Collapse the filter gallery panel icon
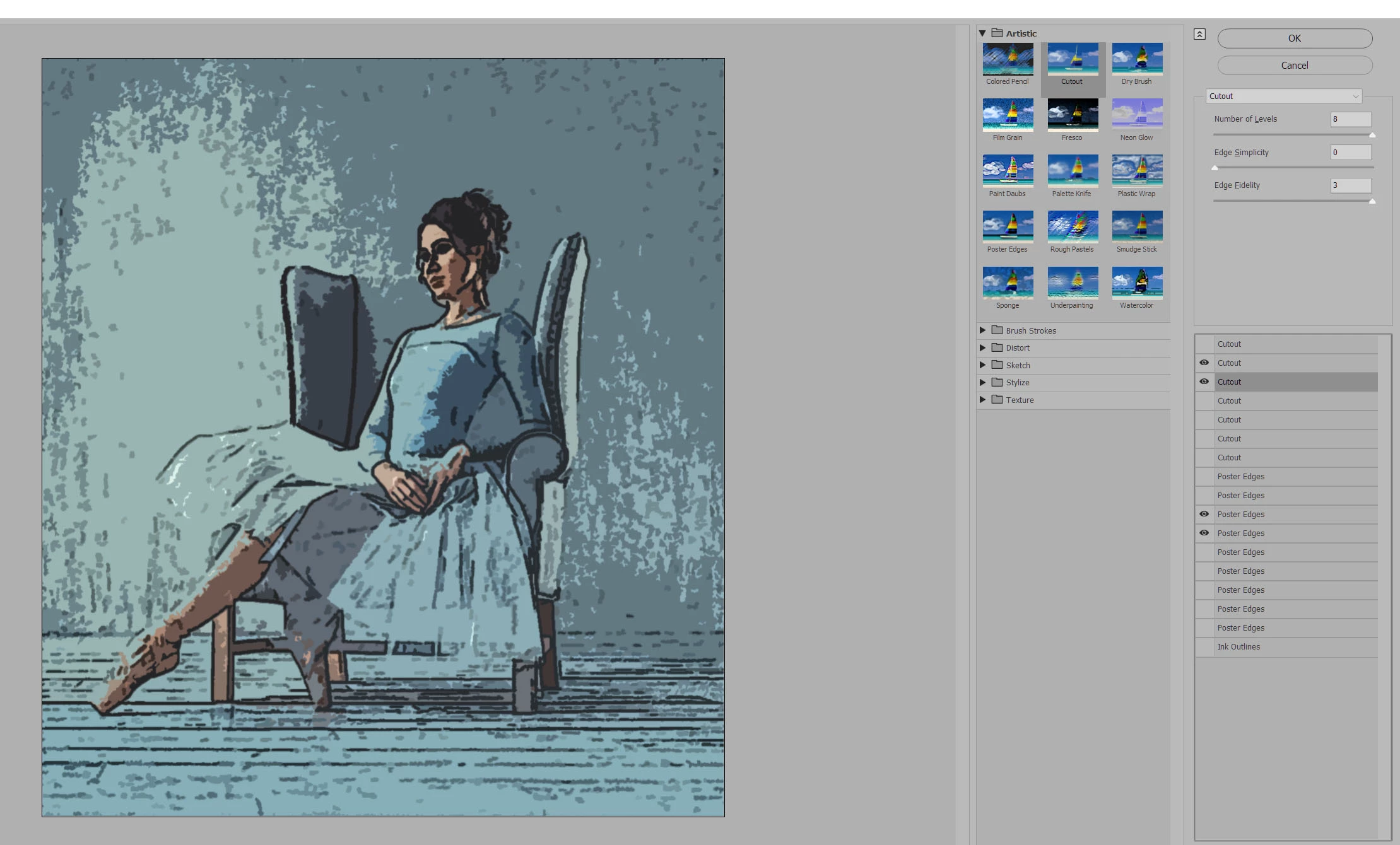 click(1199, 35)
